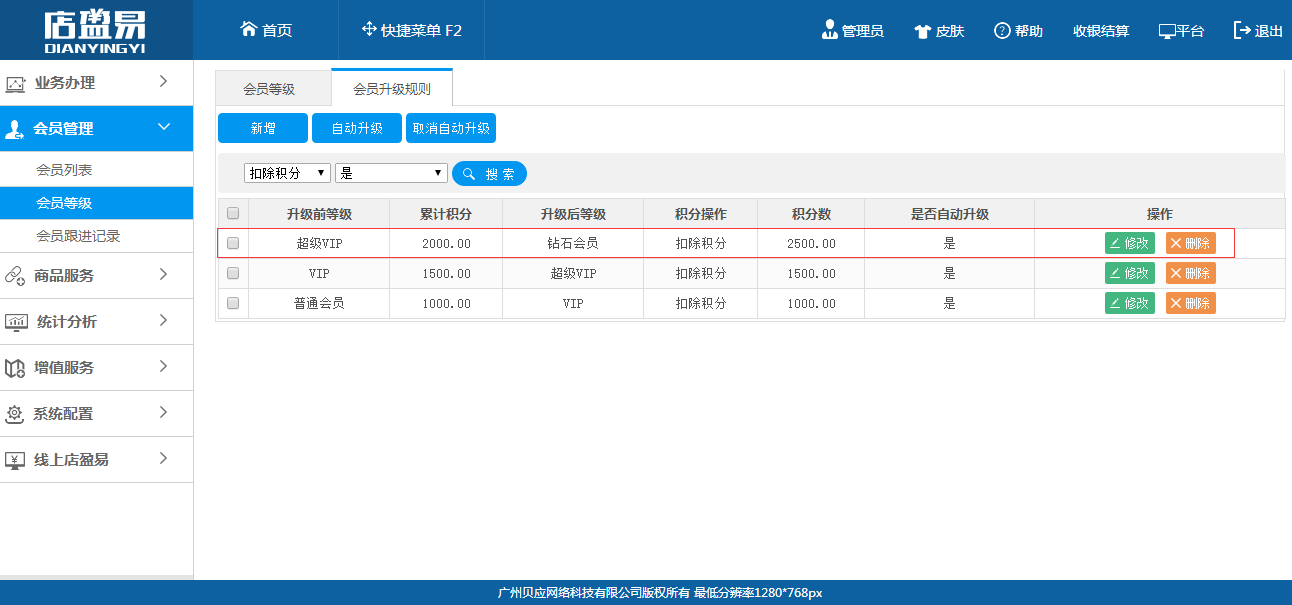Image resolution: width=1292 pixels, height=605 pixels.
Task: Open 会员列表 in the sidebar
Action: pyautogui.click(x=64, y=170)
